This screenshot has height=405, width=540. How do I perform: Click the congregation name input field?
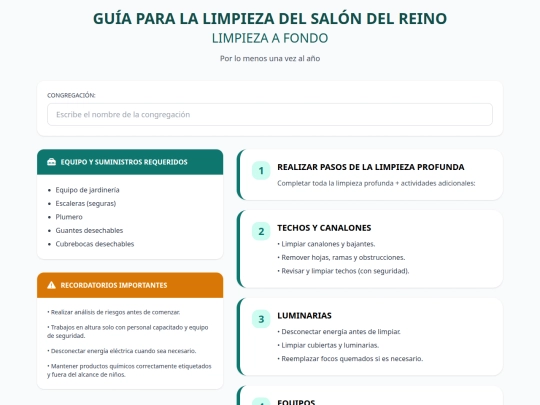pos(270,114)
